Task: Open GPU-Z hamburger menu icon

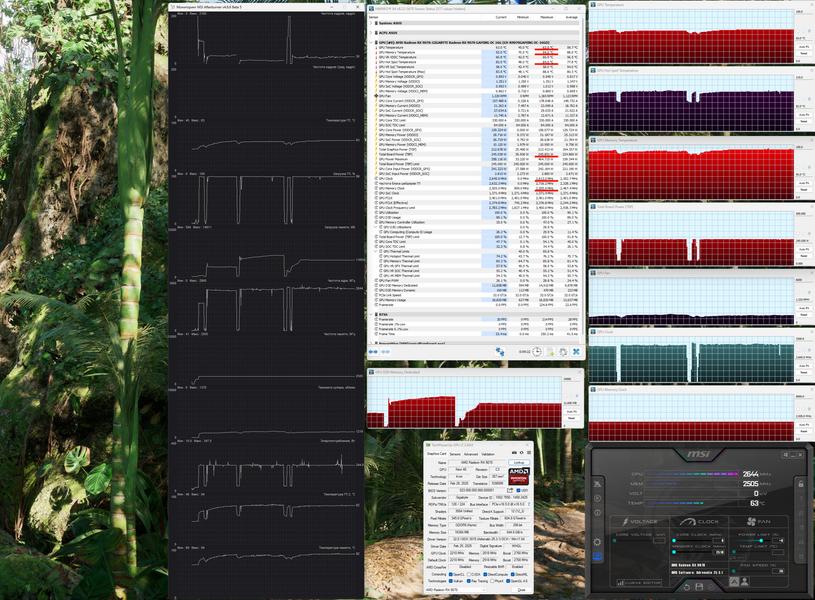Action: tap(529, 452)
